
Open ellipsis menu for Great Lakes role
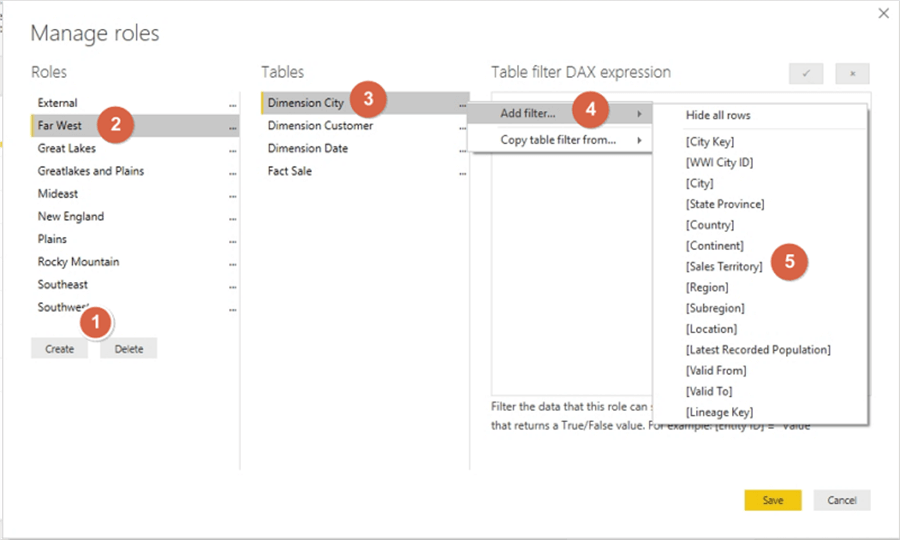click(x=233, y=149)
